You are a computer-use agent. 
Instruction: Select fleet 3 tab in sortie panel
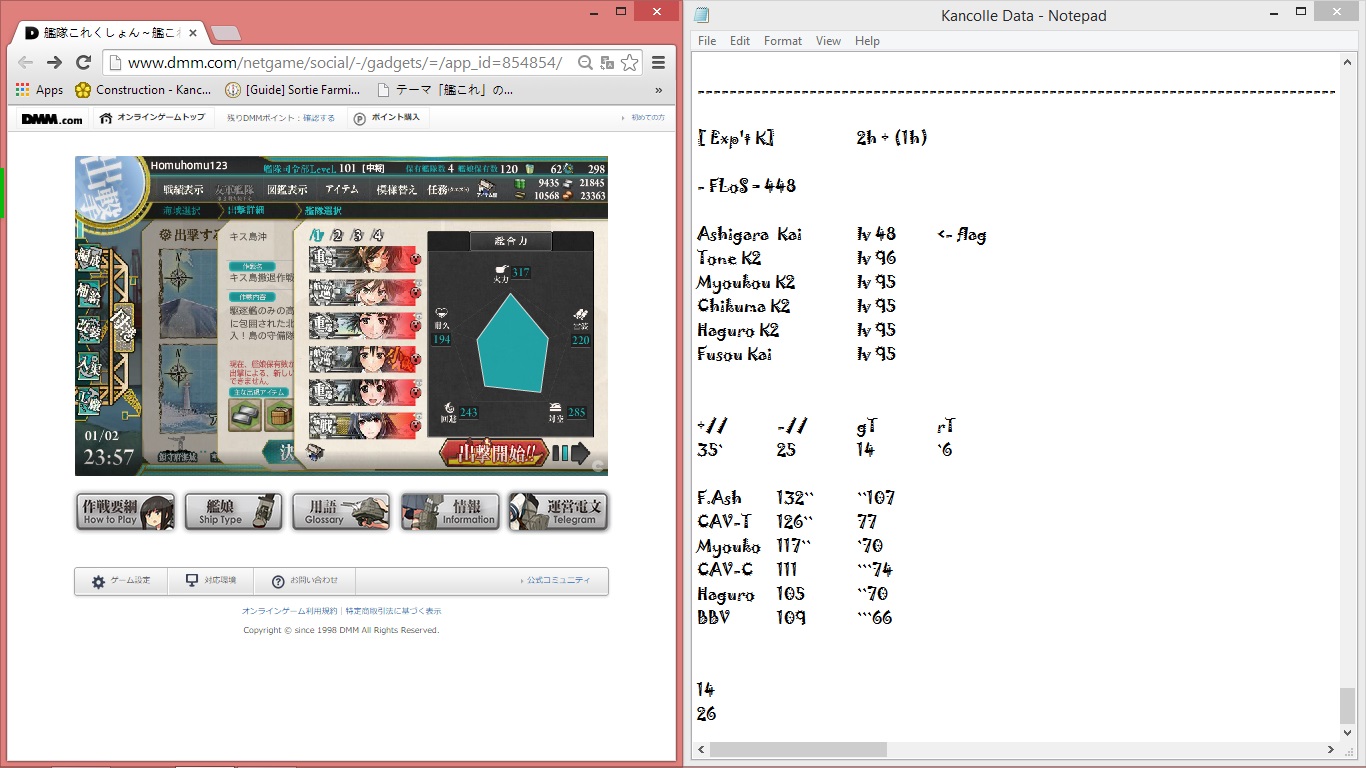(357, 235)
